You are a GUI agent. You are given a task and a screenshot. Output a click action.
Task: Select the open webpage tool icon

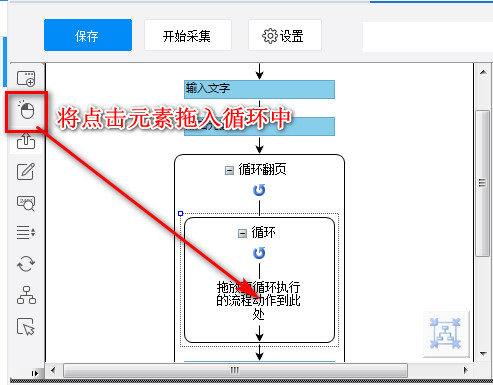click(26, 79)
